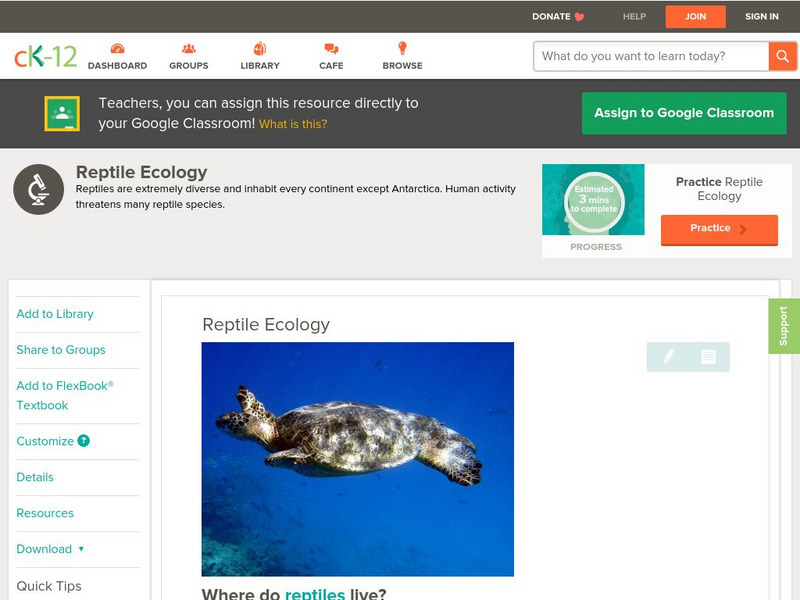Click the Google Classroom icon in the banner
800x600 pixels.
tap(63, 111)
